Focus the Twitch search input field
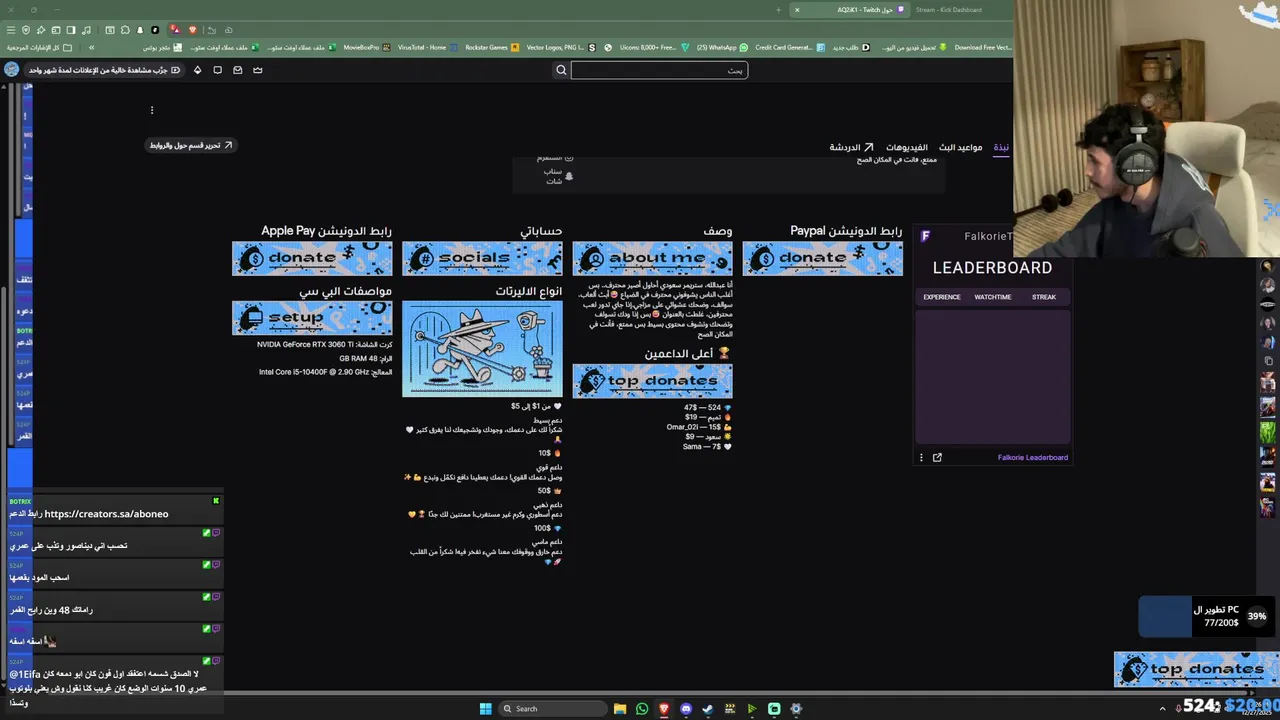Image resolution: width=1280 pixels, height=720 pixels. click(x=659, y=70)
